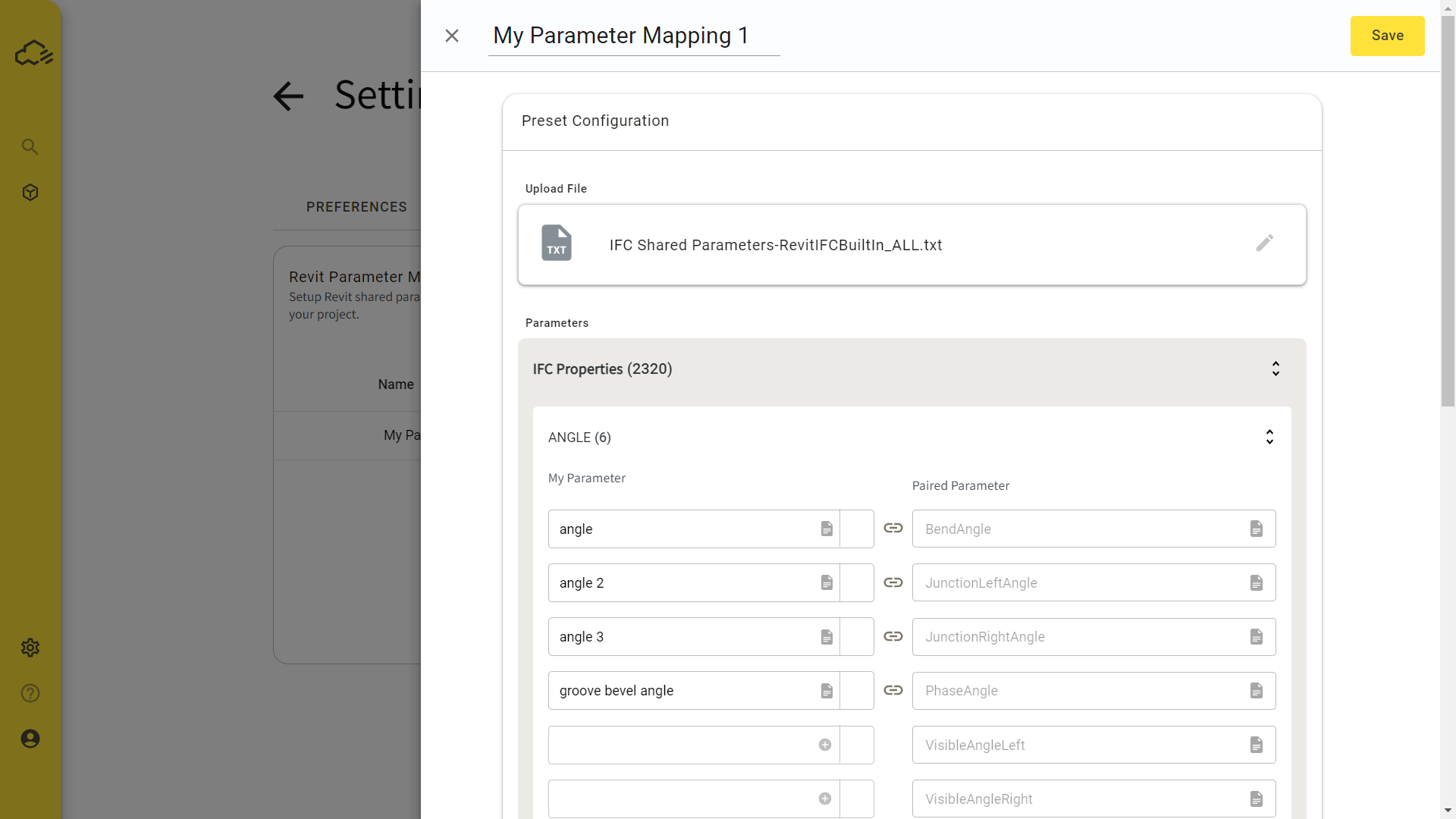The image size is (1456, 819).
Task: Click the vertical scrollbar thumb
Action: coord(1448,212)
